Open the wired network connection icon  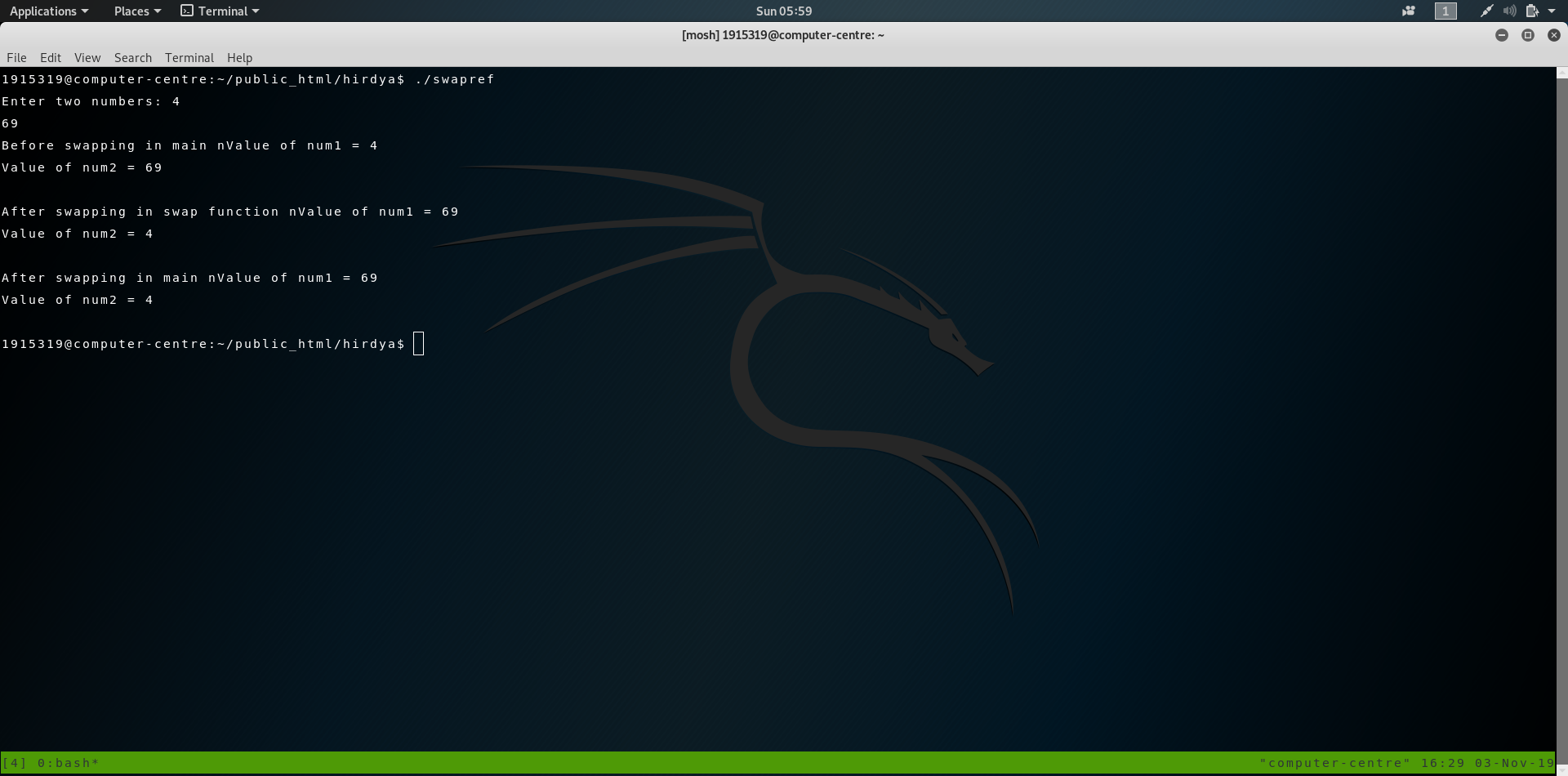(x=1486, y=11)
